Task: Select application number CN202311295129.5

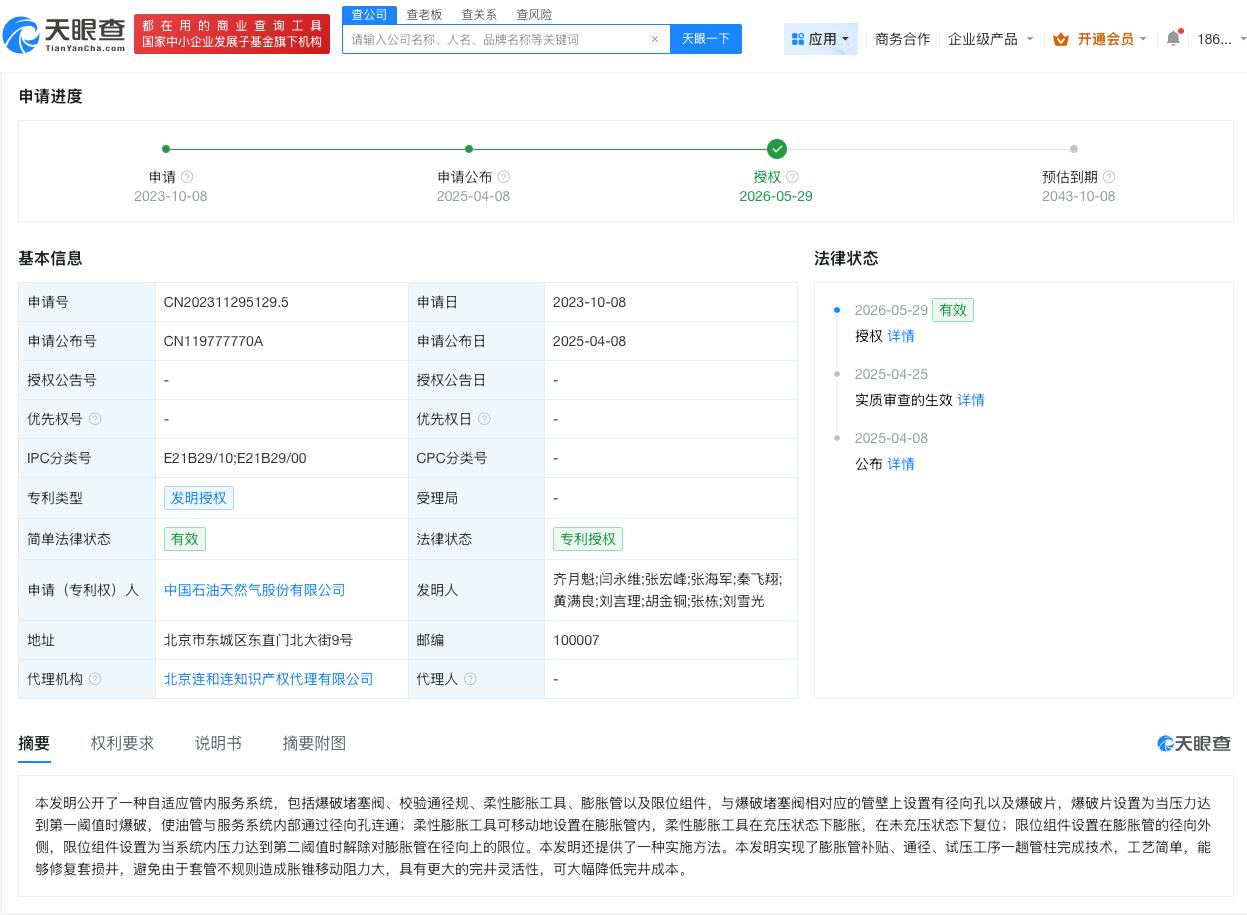Action: click(x=226, y=302)
